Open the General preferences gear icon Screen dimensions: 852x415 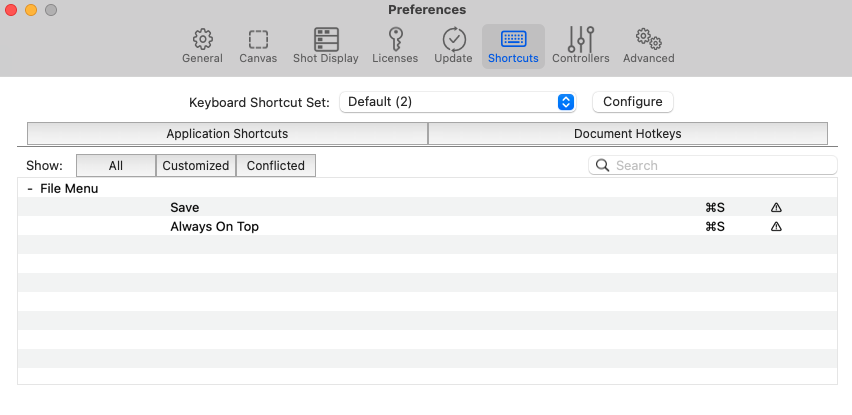point(202,40)
